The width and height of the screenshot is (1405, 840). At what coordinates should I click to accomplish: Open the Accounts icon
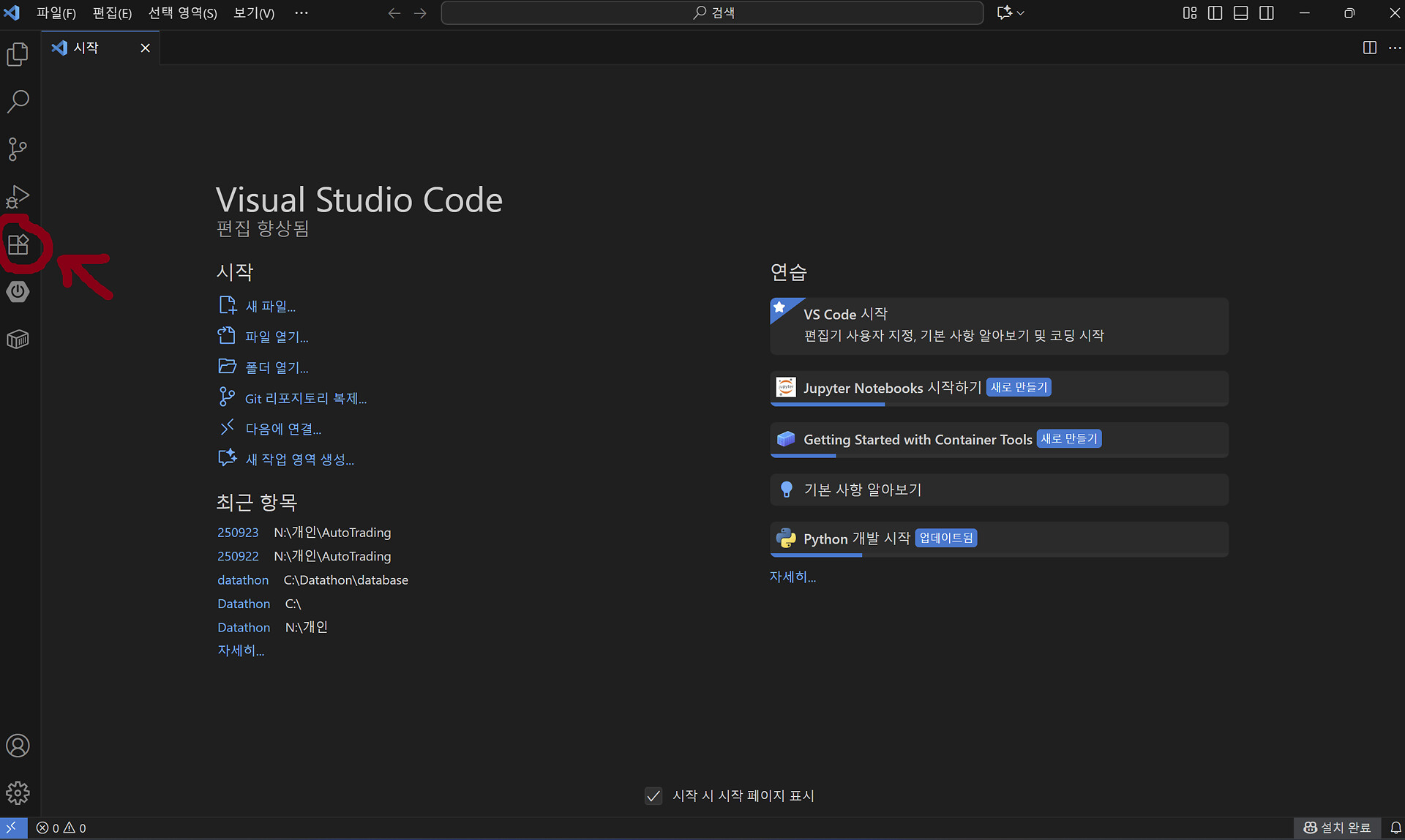[x=18, y=746]
